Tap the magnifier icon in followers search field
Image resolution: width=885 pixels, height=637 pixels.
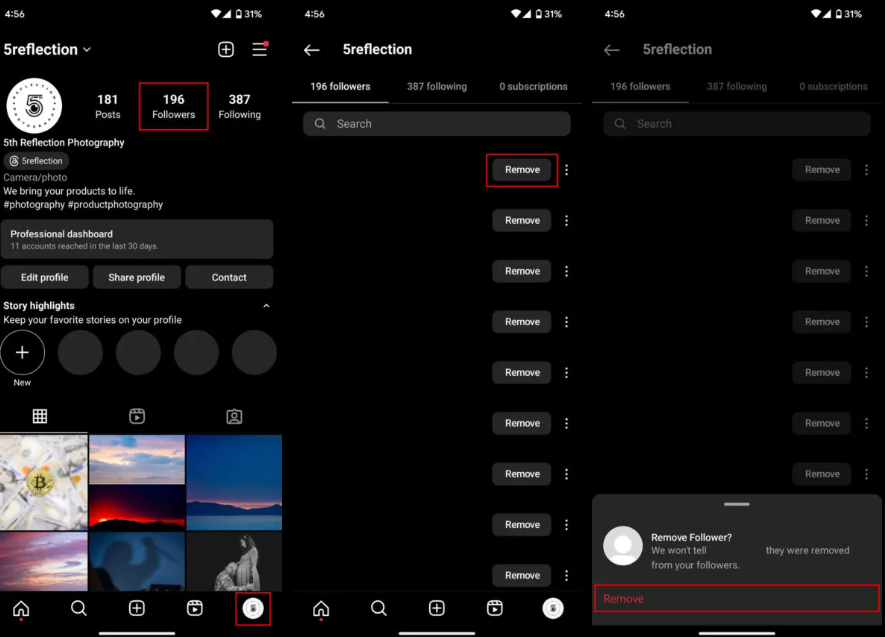click(x=320, y=124)
